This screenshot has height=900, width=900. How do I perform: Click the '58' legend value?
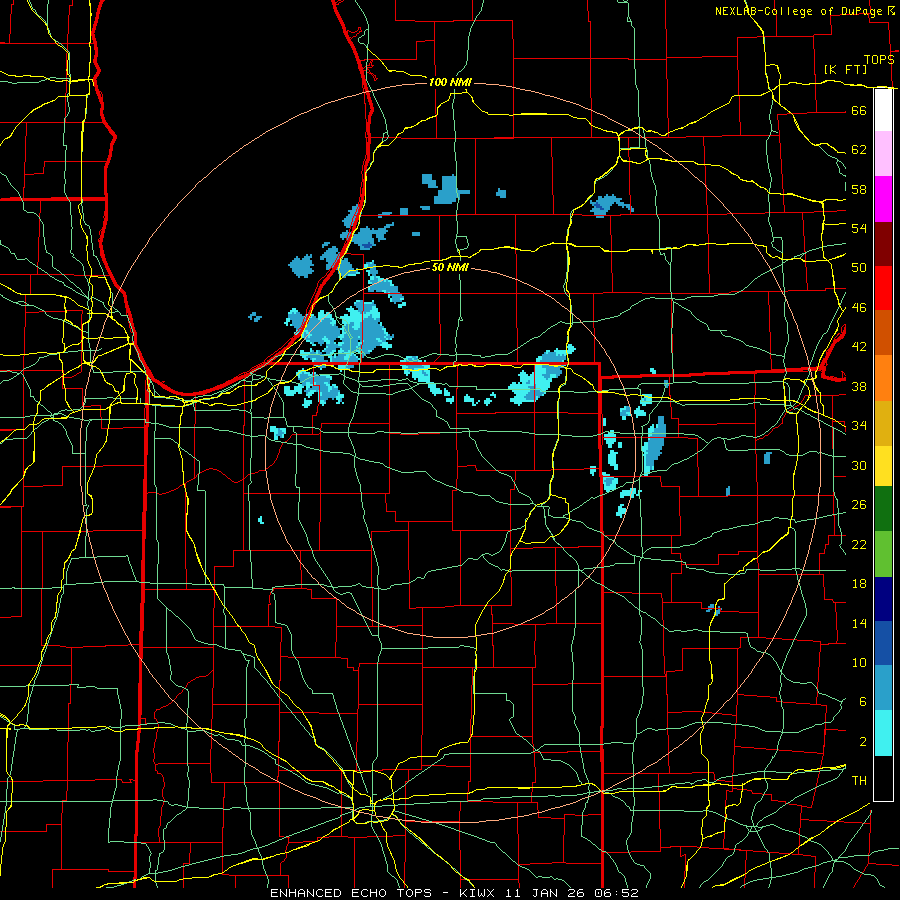(859, 189)
